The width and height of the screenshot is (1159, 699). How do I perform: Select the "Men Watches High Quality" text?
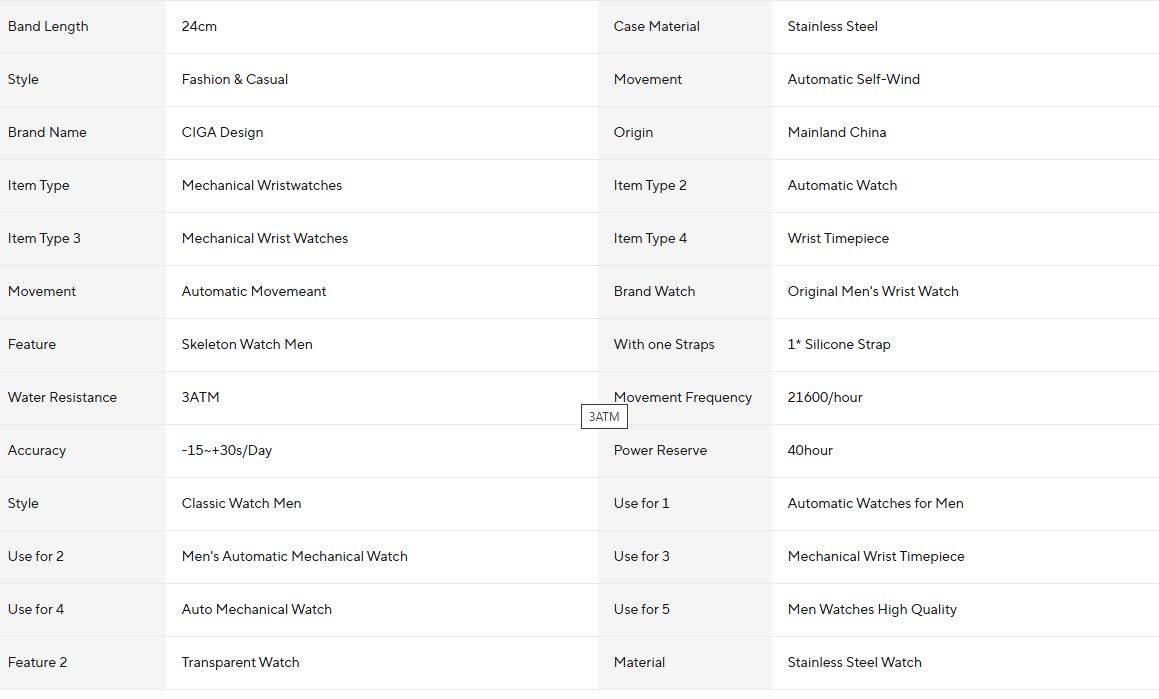coord(872,610)
